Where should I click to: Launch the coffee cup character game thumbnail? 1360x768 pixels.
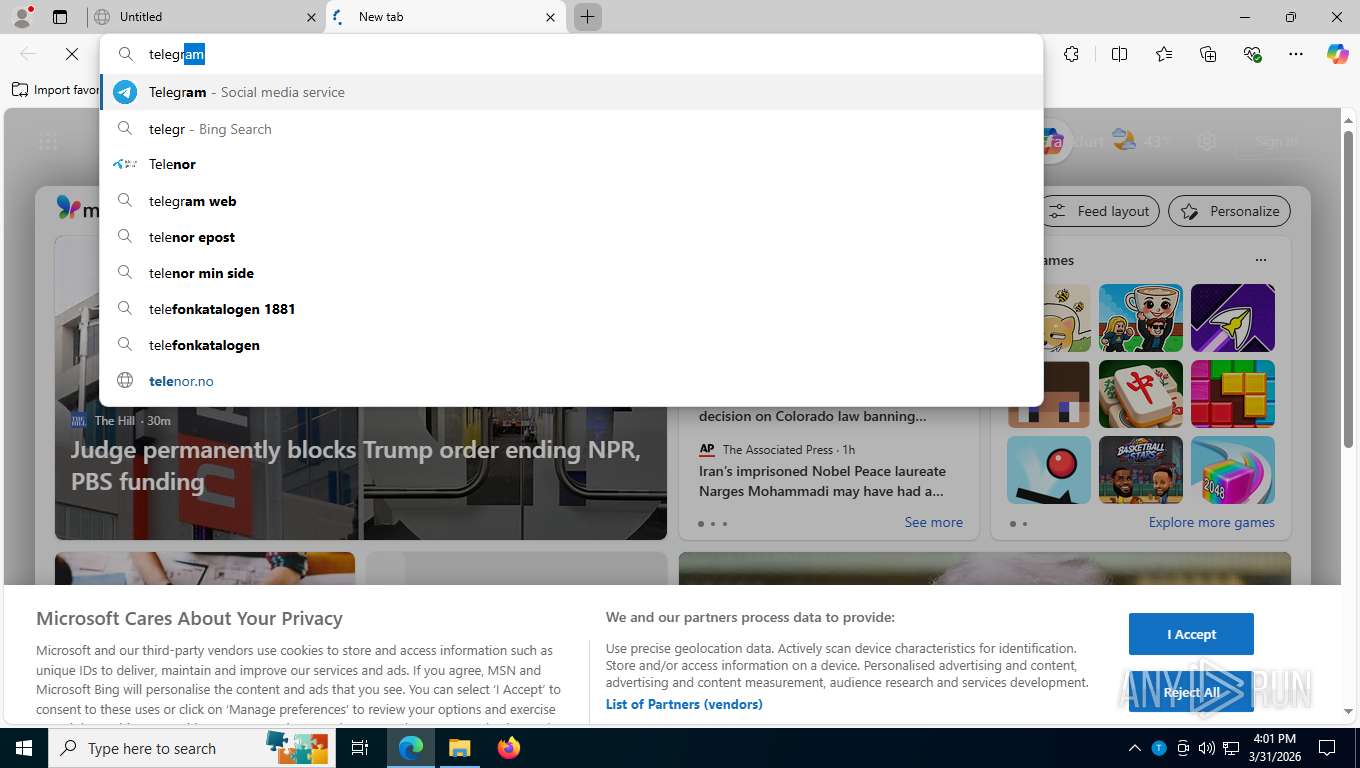[x=1141, y=318]
